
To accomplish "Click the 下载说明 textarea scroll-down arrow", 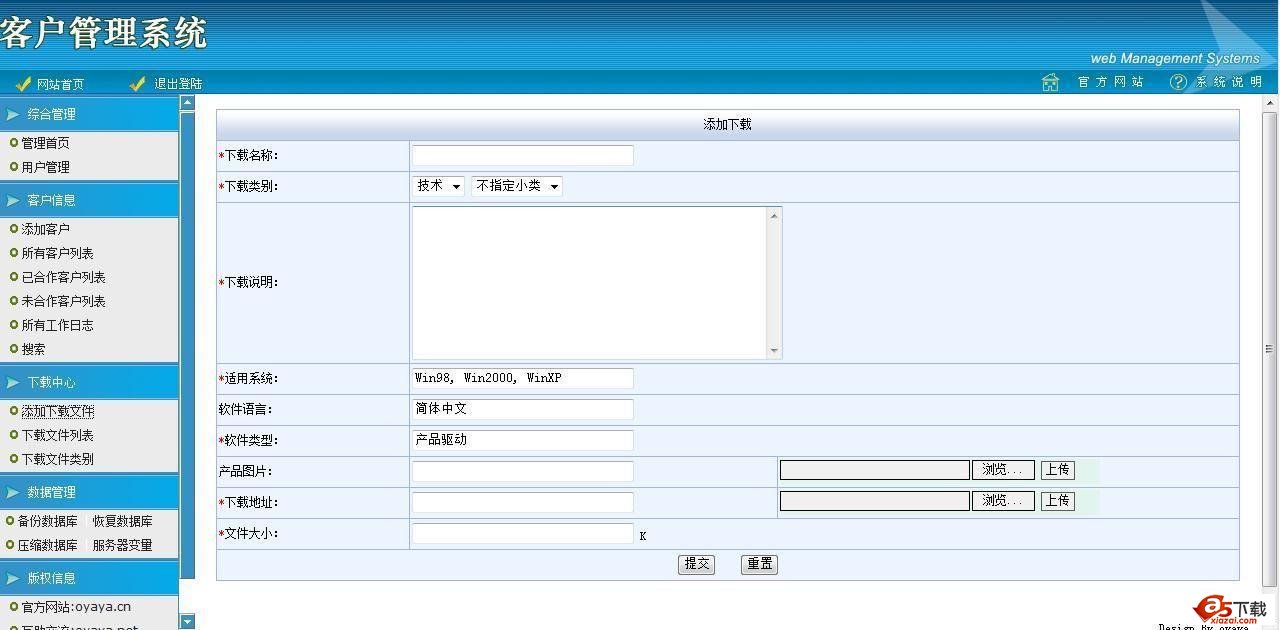I will tap(774, 351).
